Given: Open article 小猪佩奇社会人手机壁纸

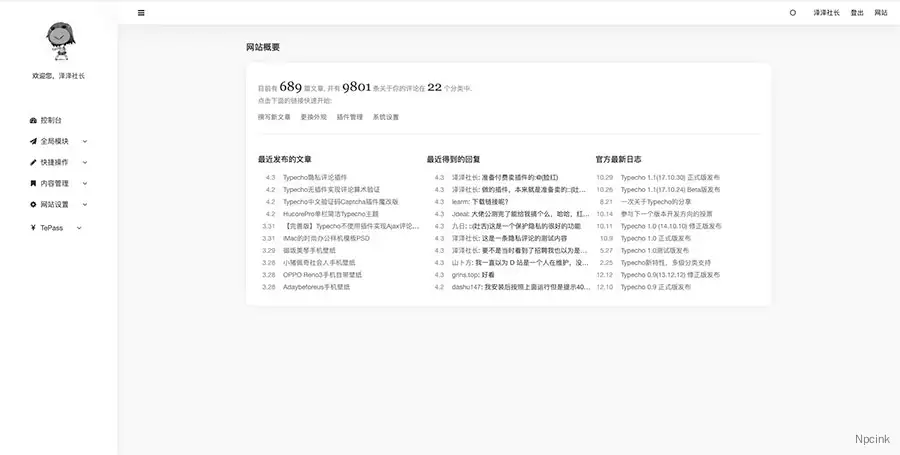Looking at the screenshot, I should [x=319, y=263].
